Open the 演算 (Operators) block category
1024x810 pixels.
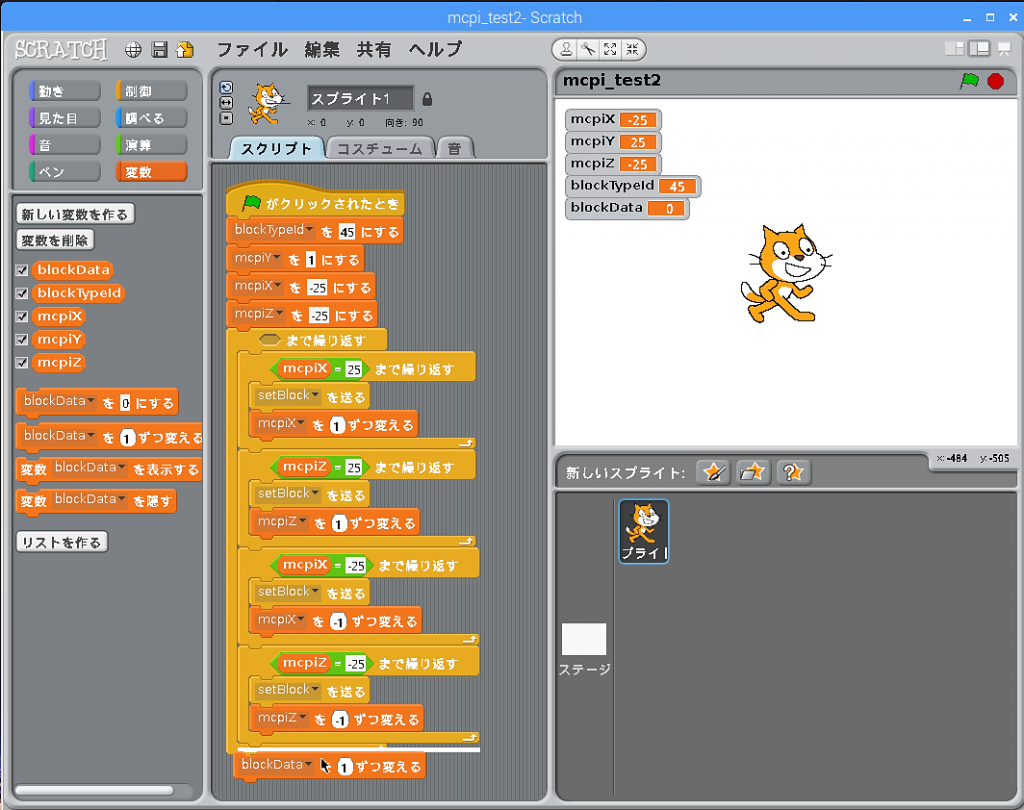152,145
